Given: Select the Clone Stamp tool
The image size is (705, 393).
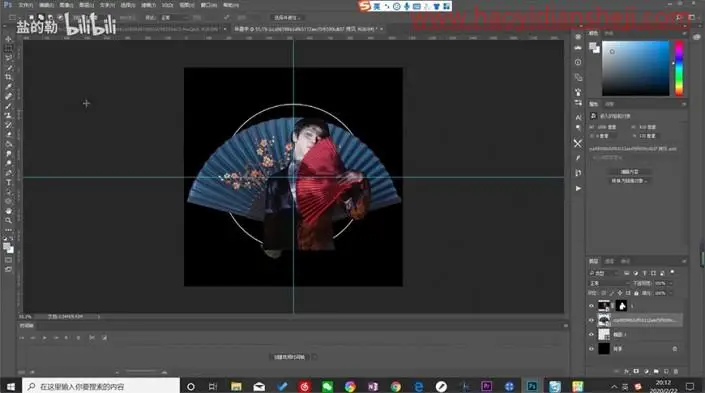Looking at the screenshot, I should coord(8,116).
